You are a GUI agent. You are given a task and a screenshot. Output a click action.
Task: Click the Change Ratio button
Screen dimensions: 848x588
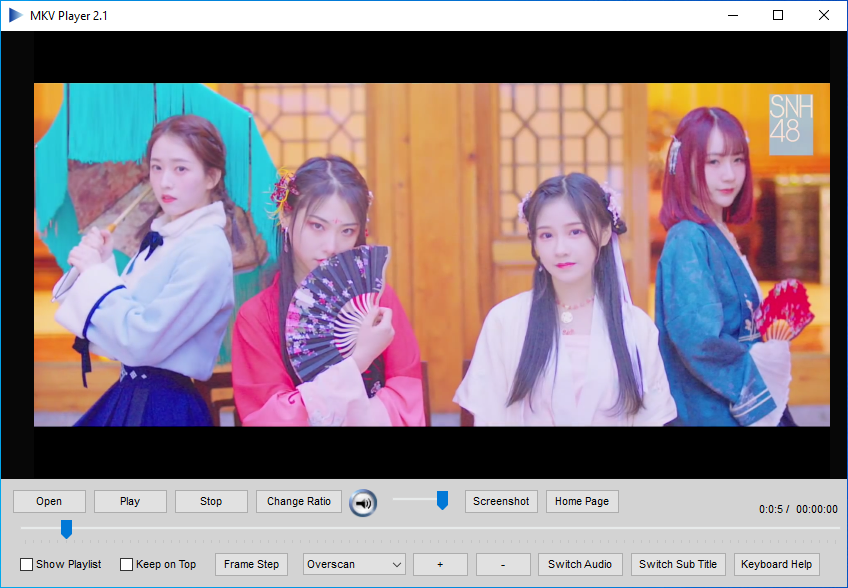click(299, 502)
